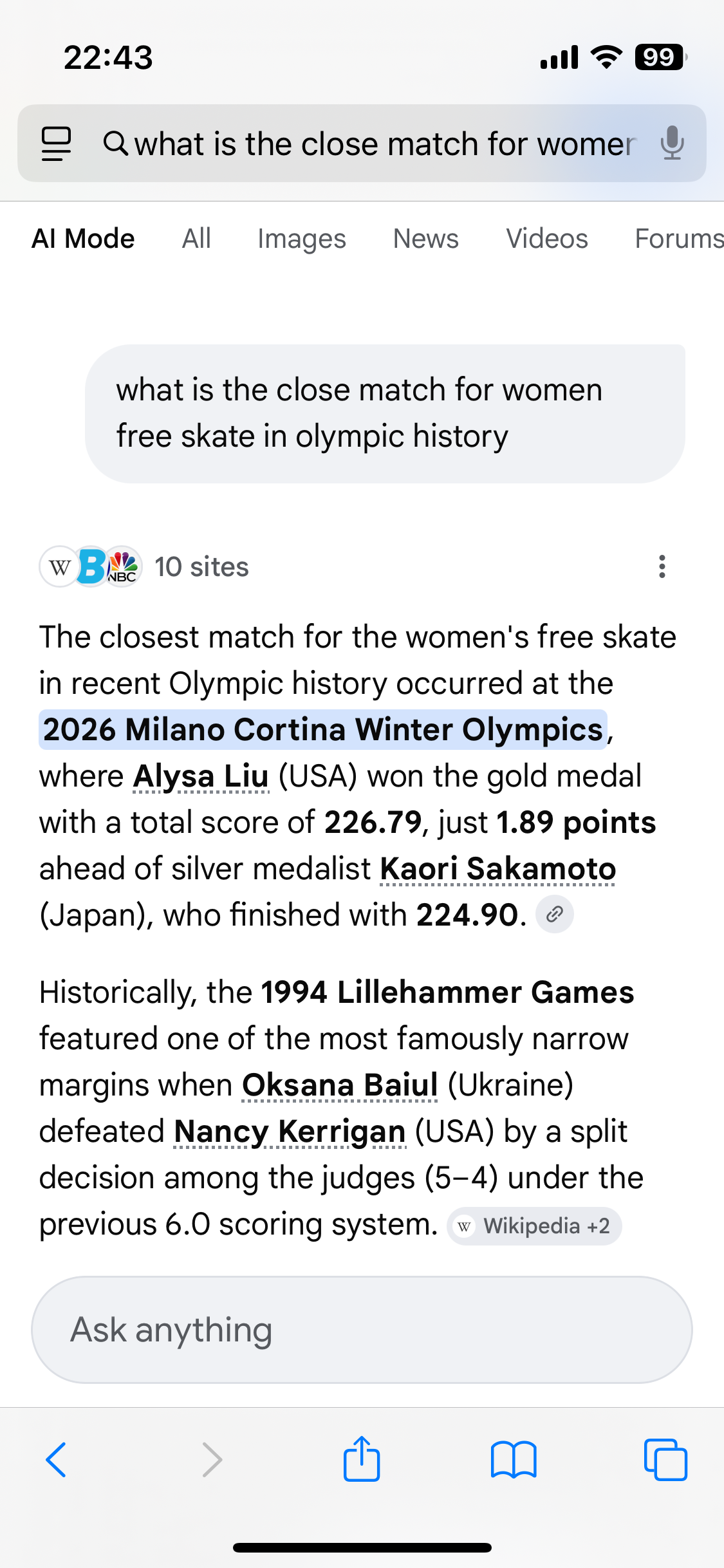Tap the Safari share icon

[362, 1459]
